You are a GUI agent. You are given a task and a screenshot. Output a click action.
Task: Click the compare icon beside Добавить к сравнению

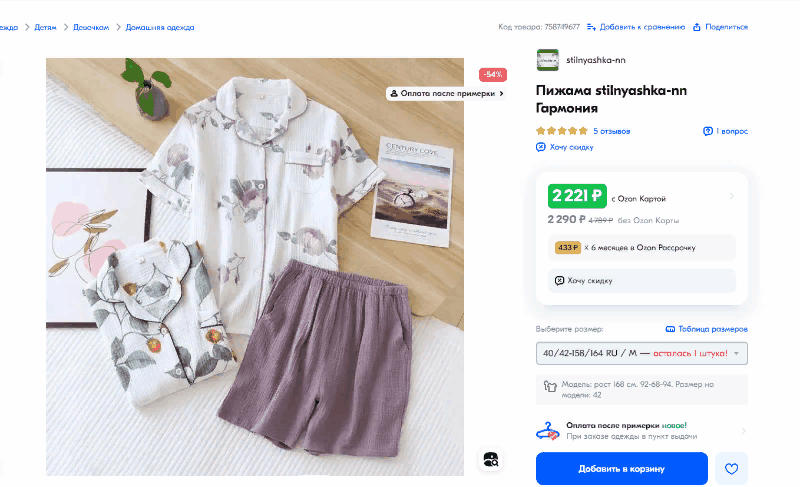(591, 27)
